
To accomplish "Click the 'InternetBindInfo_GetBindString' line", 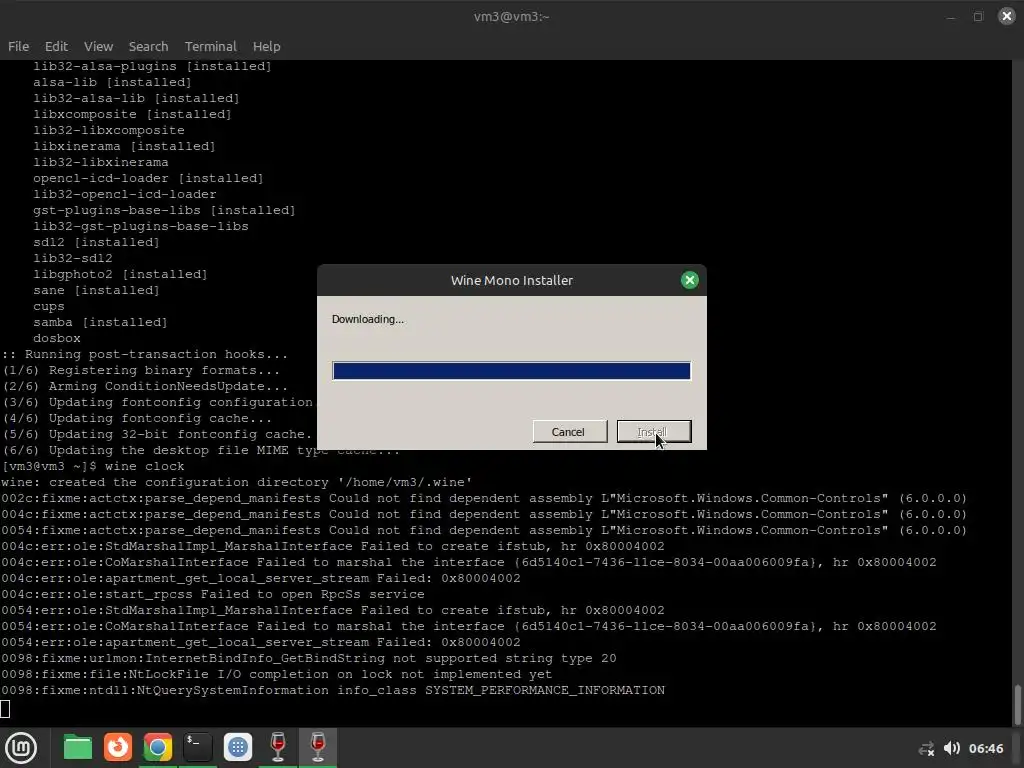I will (x=309, y=658).
